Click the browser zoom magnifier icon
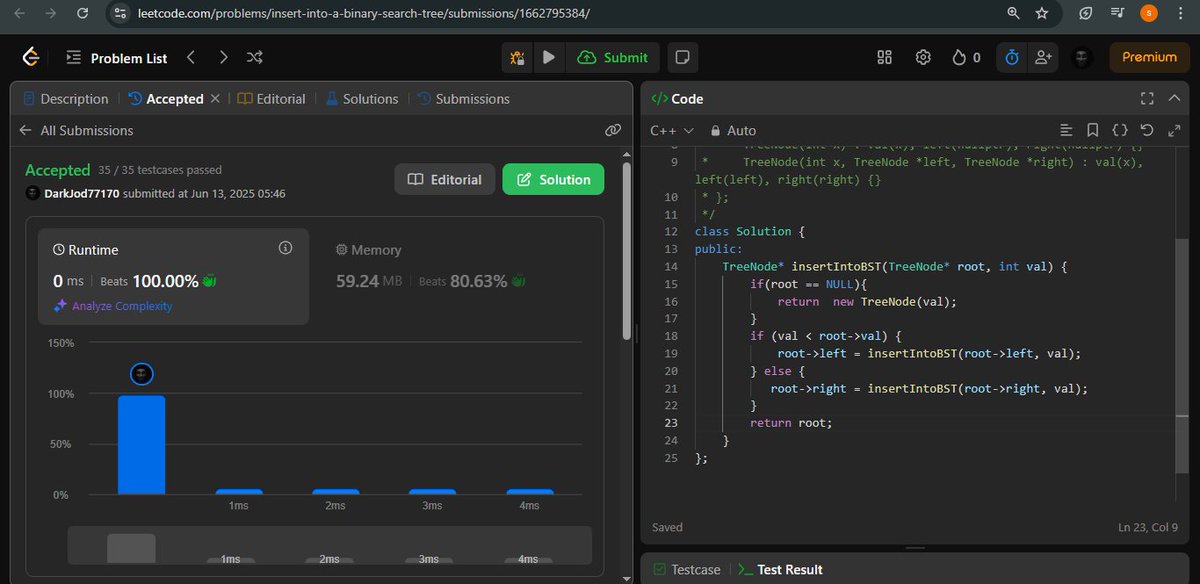The width and height of the screenshot is (1200, 584). pyautogui.click(x=1013, y=14)
